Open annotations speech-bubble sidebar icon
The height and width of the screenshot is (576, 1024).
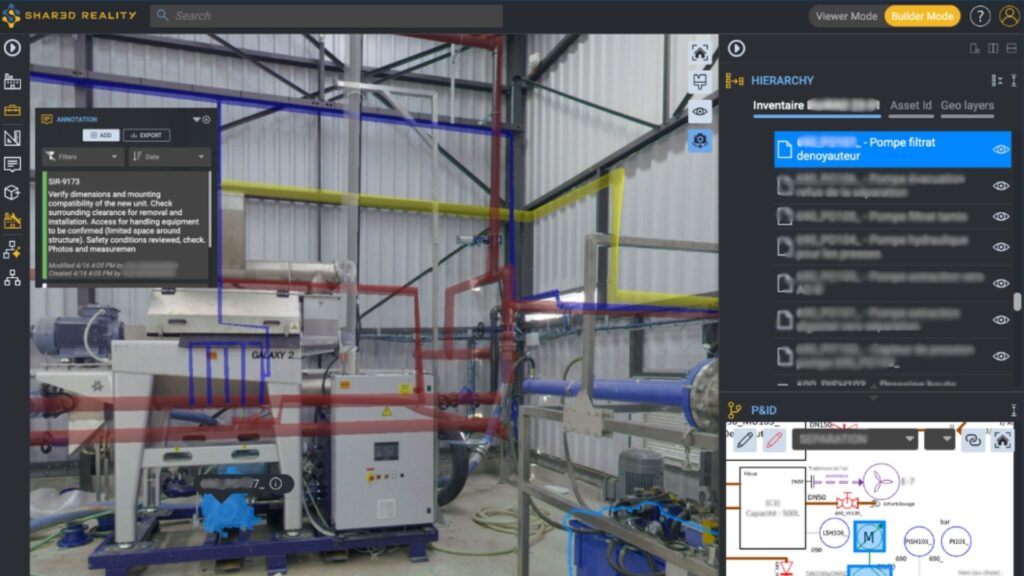(12, 165)
